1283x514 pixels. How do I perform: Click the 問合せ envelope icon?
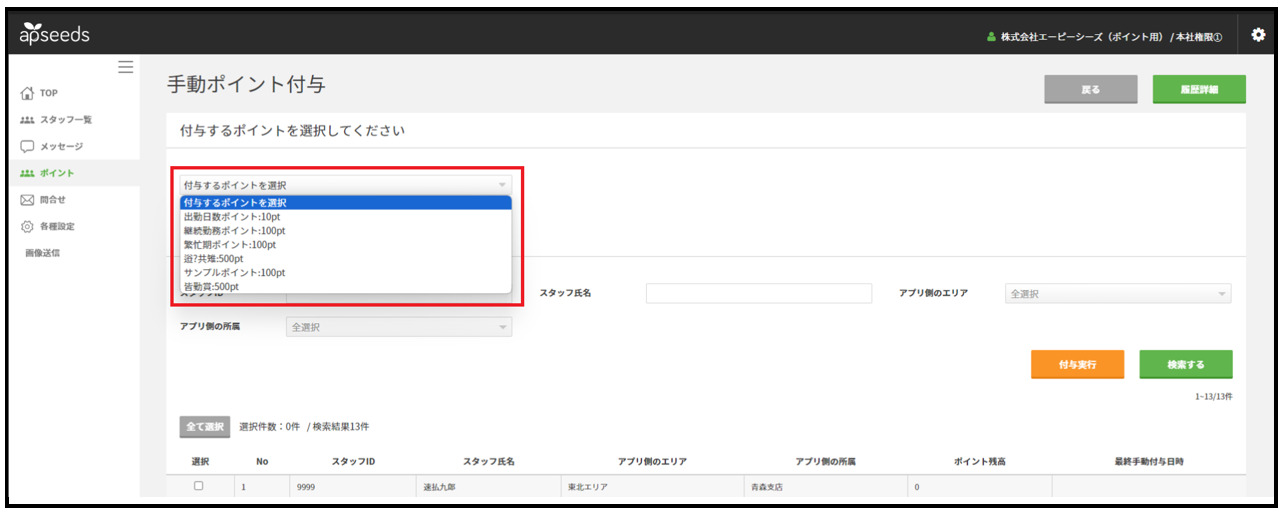(27, 200)
